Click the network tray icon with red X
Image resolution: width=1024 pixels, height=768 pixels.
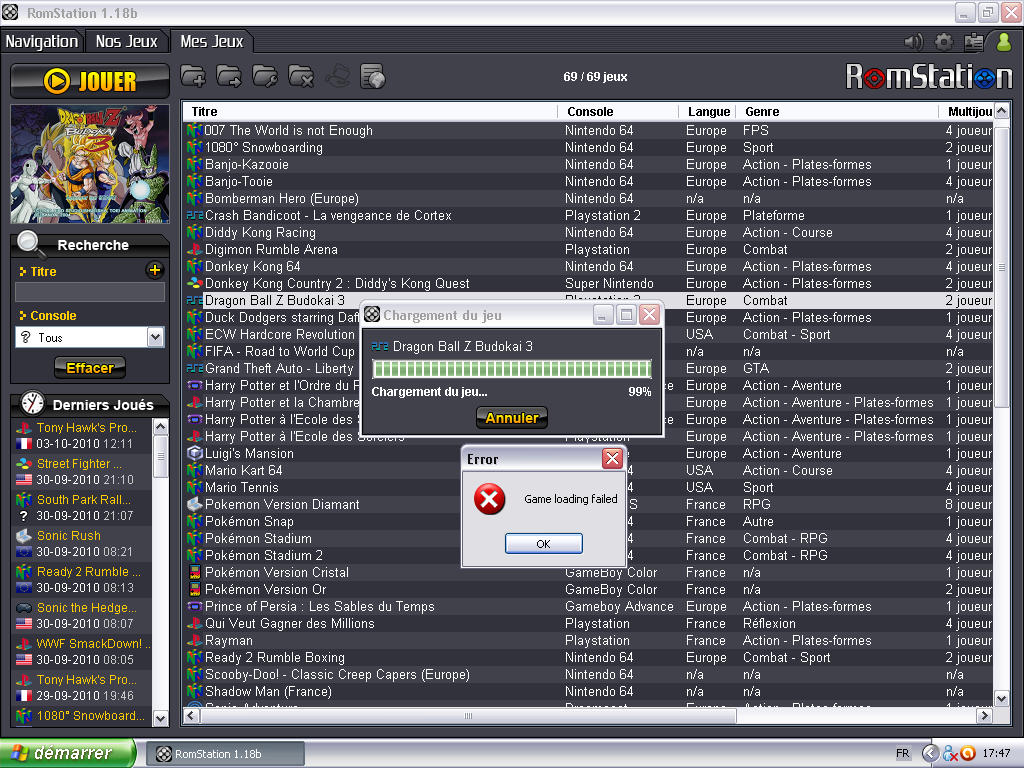(x=950, y=754)
